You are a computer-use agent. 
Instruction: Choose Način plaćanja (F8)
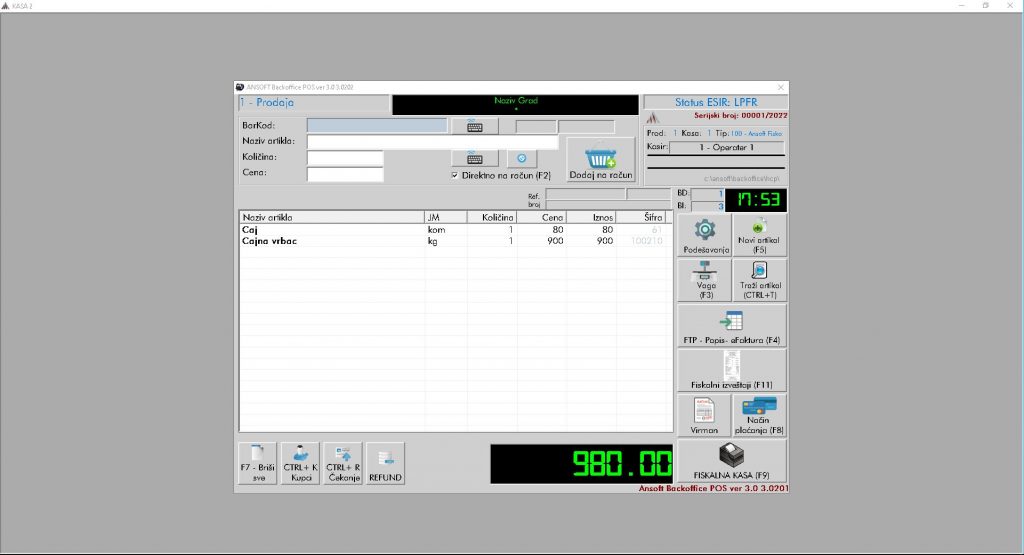click(x=759, y=415)
